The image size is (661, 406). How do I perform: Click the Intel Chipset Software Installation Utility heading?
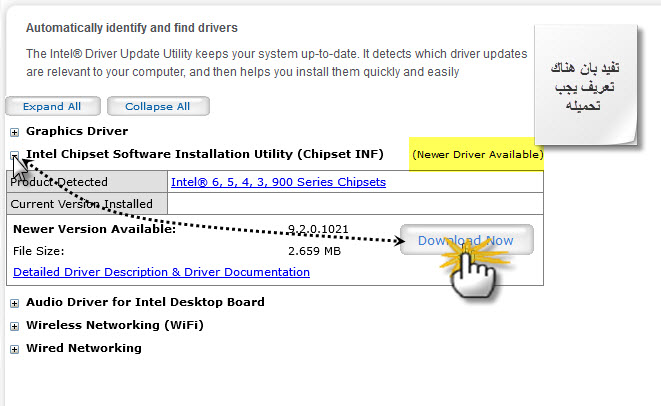[205, 154]
